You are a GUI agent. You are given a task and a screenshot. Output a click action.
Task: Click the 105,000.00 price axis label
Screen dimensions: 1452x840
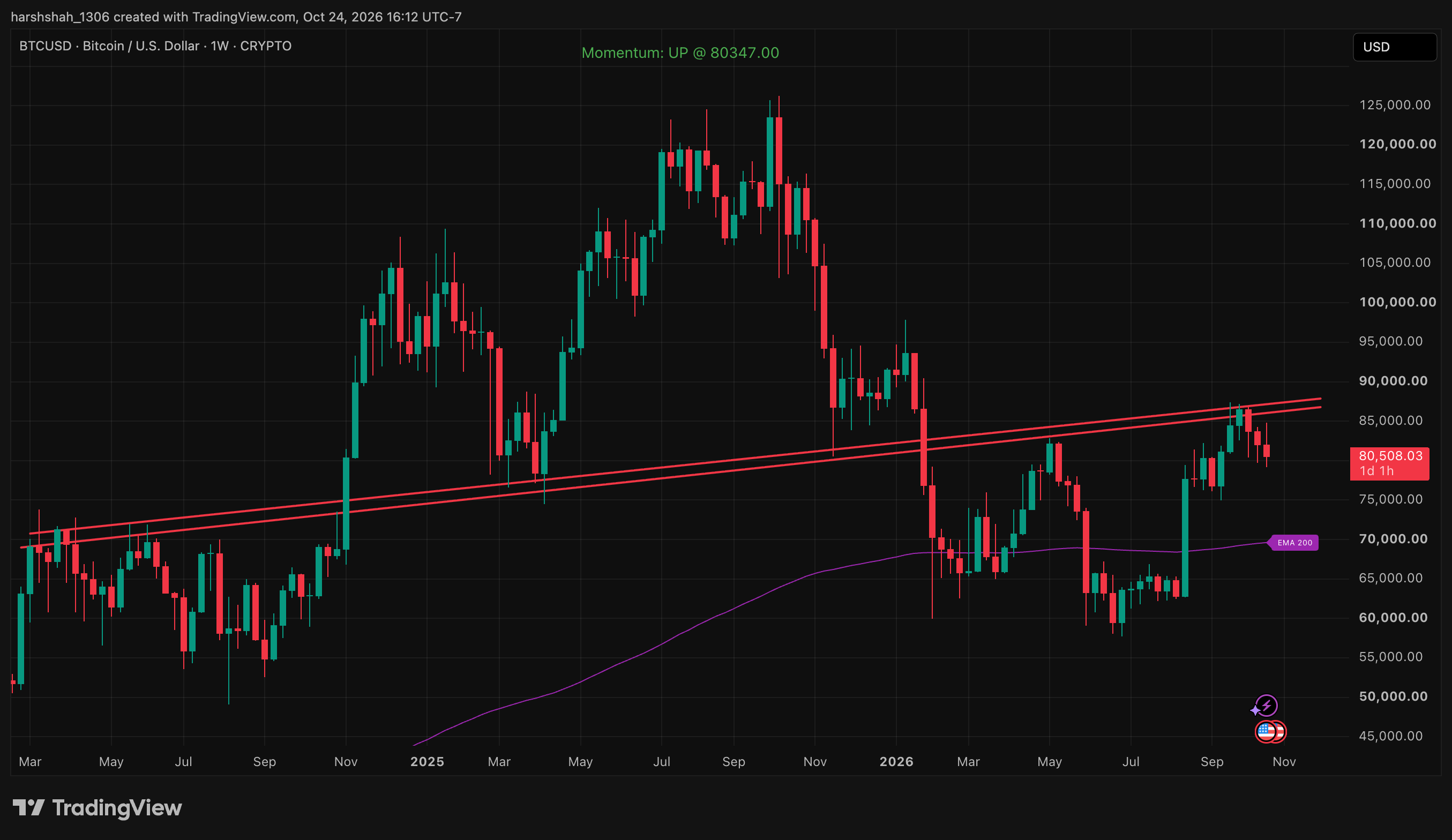click(1395, 262)
